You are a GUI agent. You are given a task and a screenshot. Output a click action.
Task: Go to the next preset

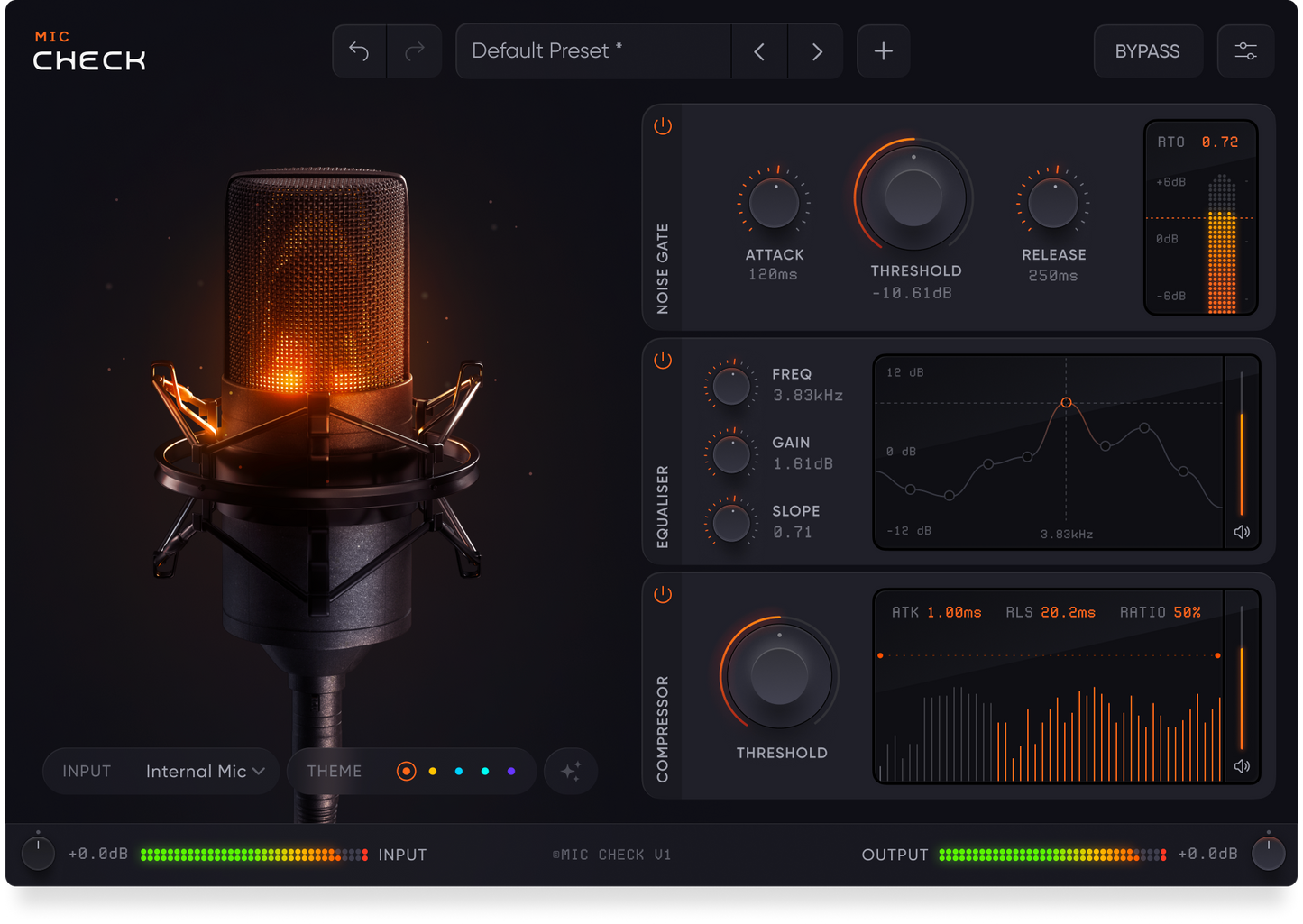pyautogui.click(x=816, y=51)
